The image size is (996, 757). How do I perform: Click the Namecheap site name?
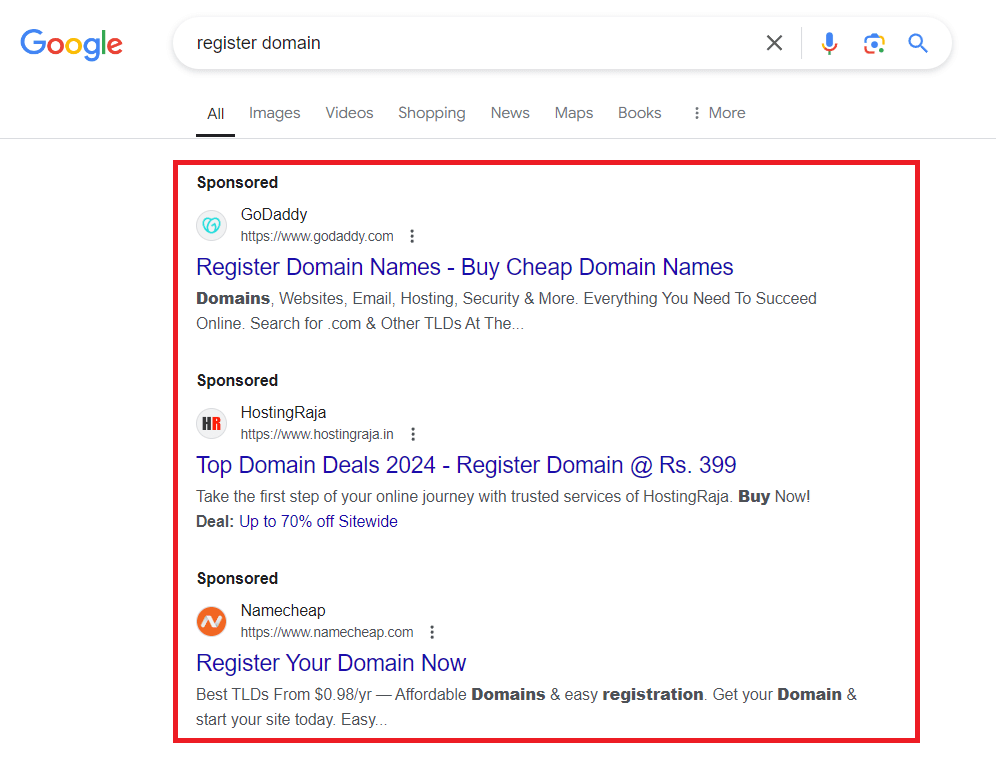(283, 611)
